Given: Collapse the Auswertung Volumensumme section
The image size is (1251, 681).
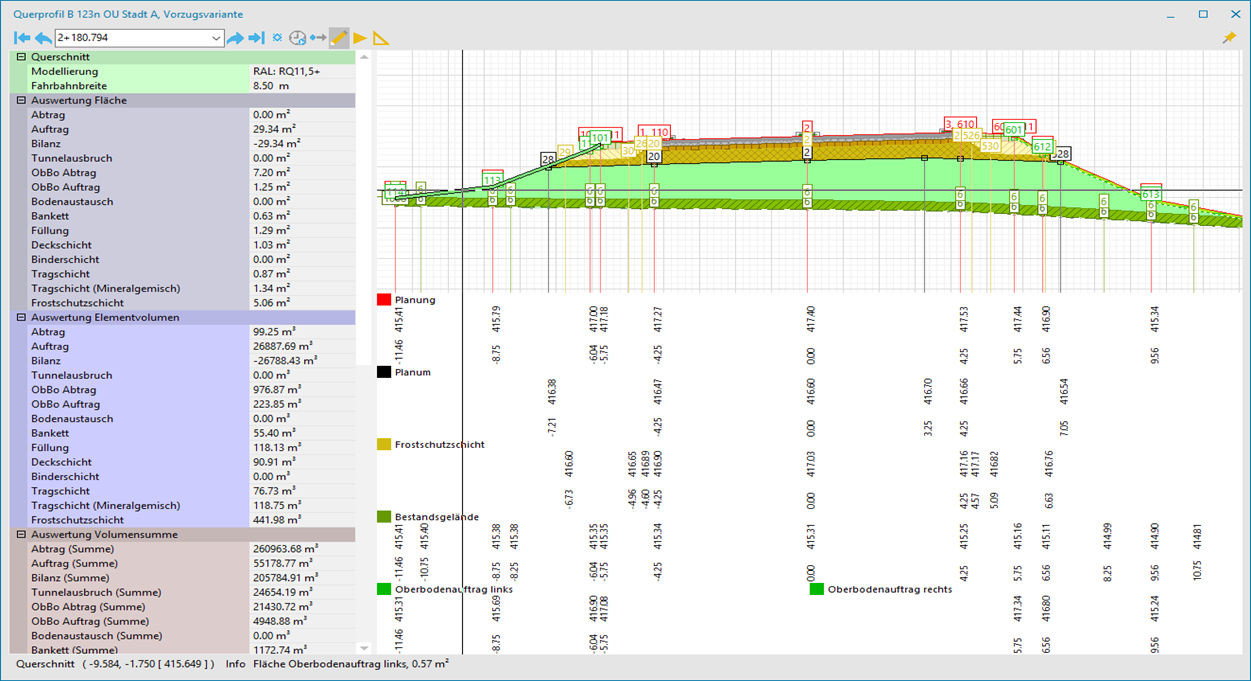Looking at the screenshot, I should pyautogui.click(x=21, y=535).
